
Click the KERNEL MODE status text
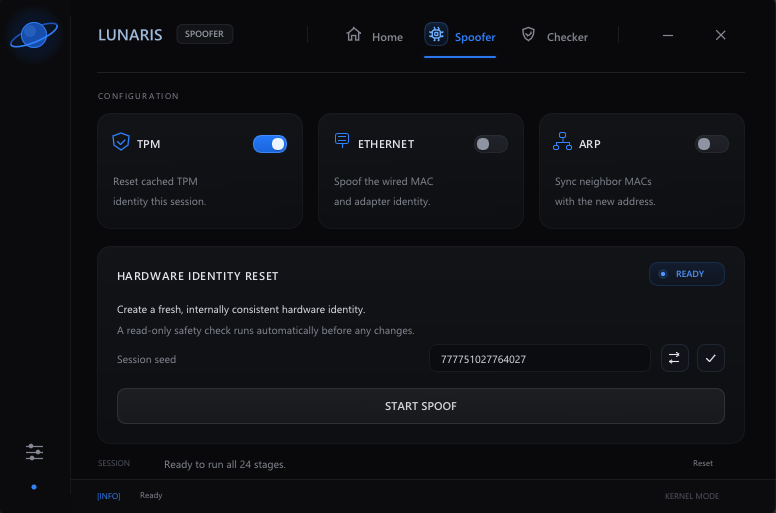tap(691, 496)
